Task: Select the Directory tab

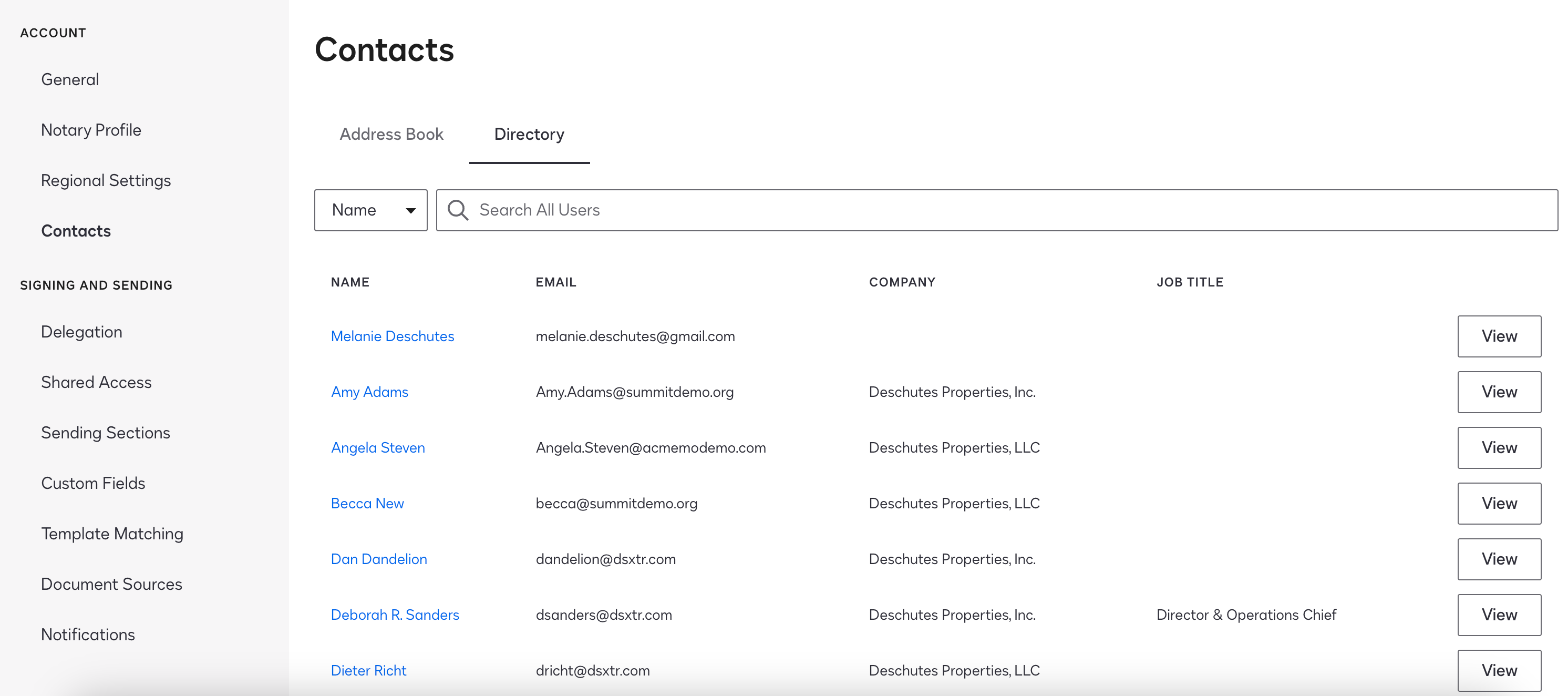Action: coord(529,134)
